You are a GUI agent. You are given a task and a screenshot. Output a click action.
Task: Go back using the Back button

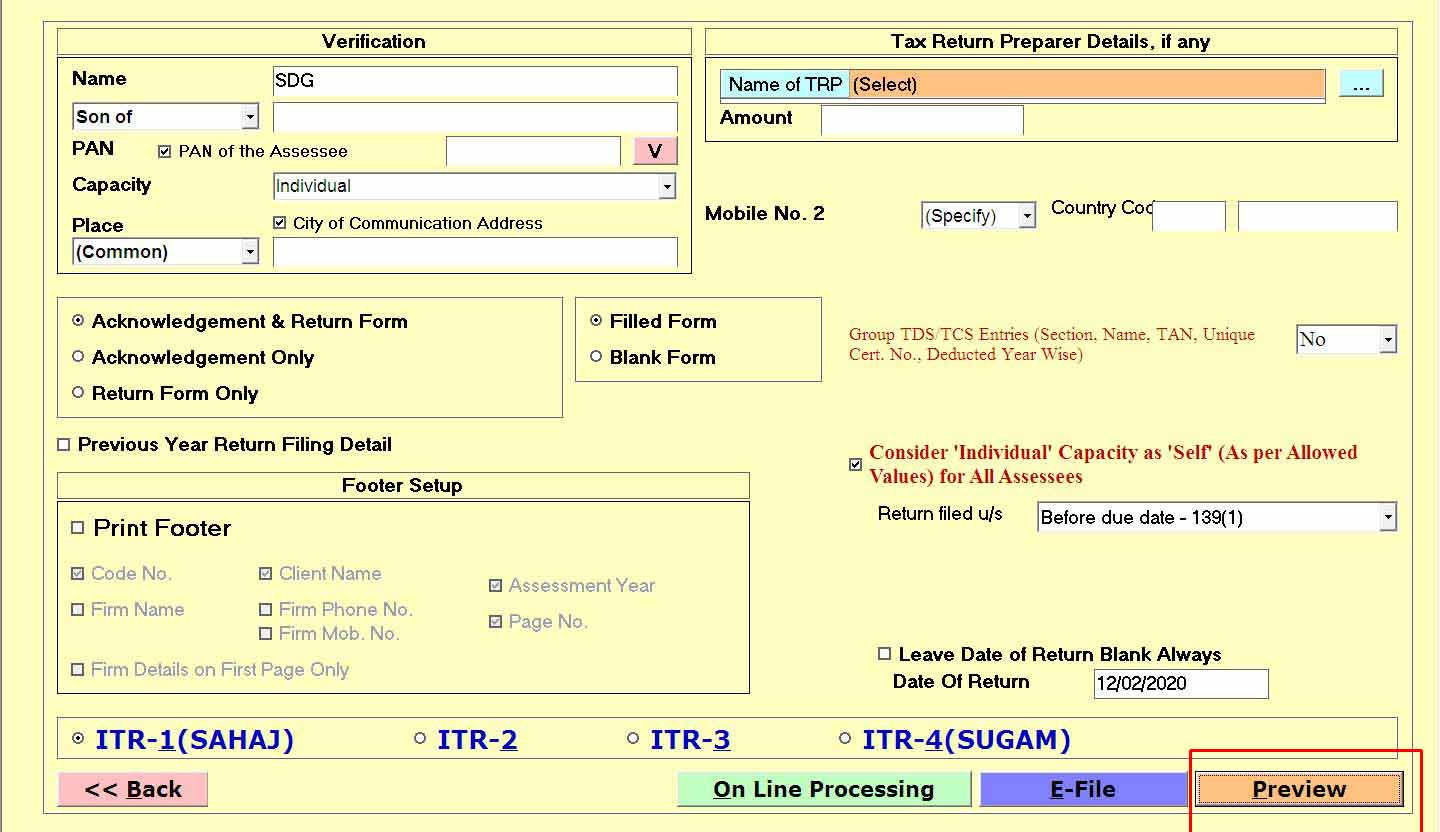point(133,789)
